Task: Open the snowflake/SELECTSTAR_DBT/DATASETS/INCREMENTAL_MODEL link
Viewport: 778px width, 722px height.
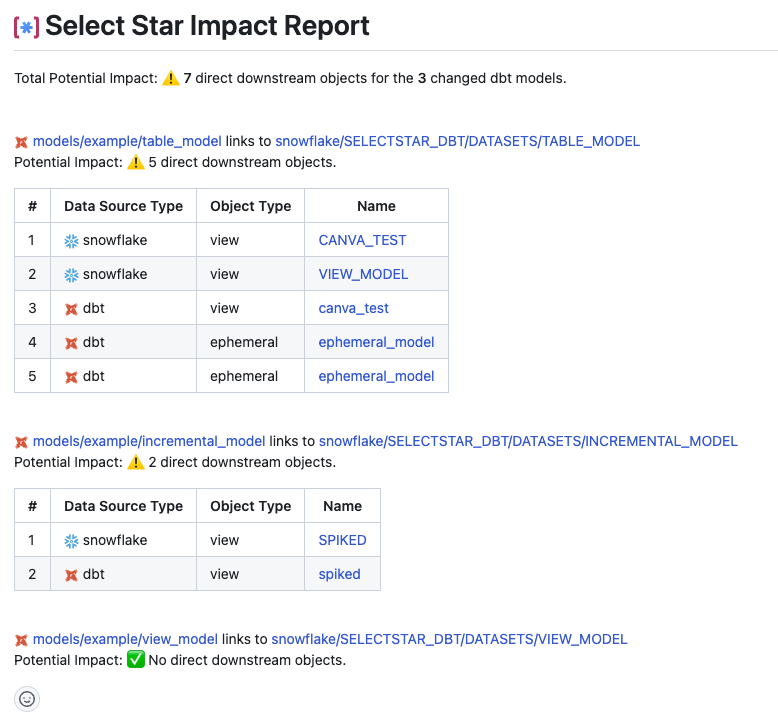Action: click(x=528, y=441)
